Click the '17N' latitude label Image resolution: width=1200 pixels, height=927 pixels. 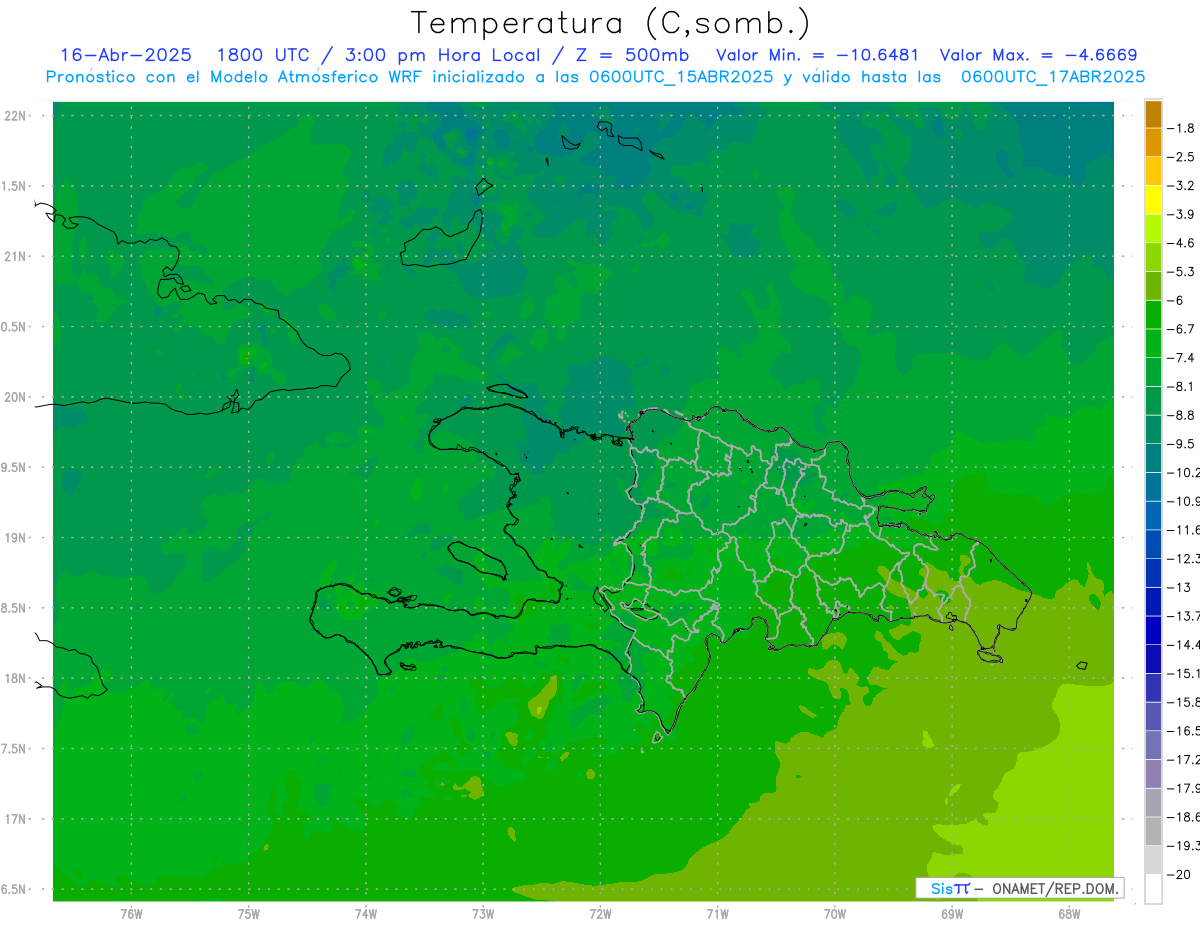[16, 819]
